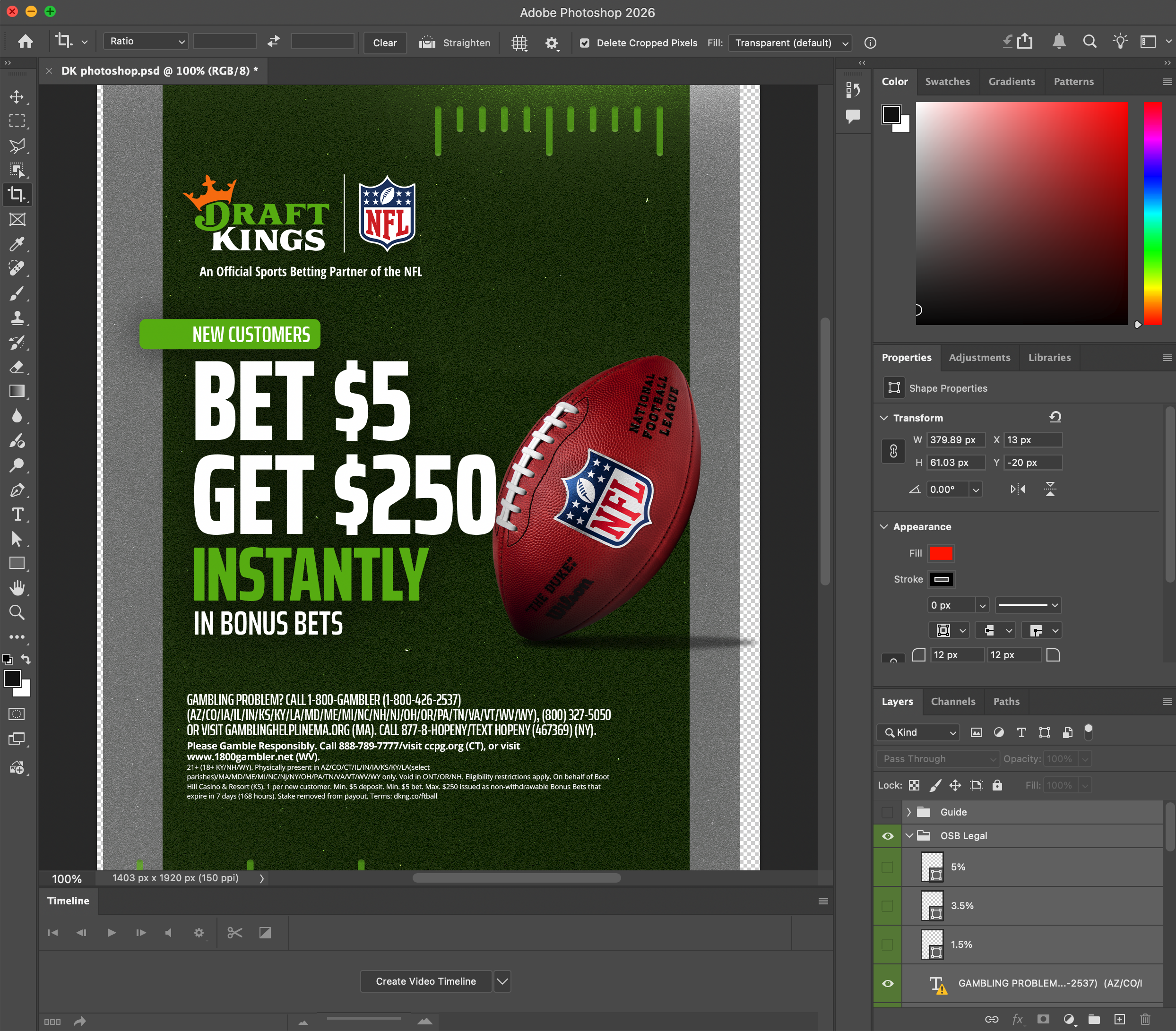Open the Fill Transparent dropdown
This screenshot has height=1031, width=1176.
pos(790,43)
